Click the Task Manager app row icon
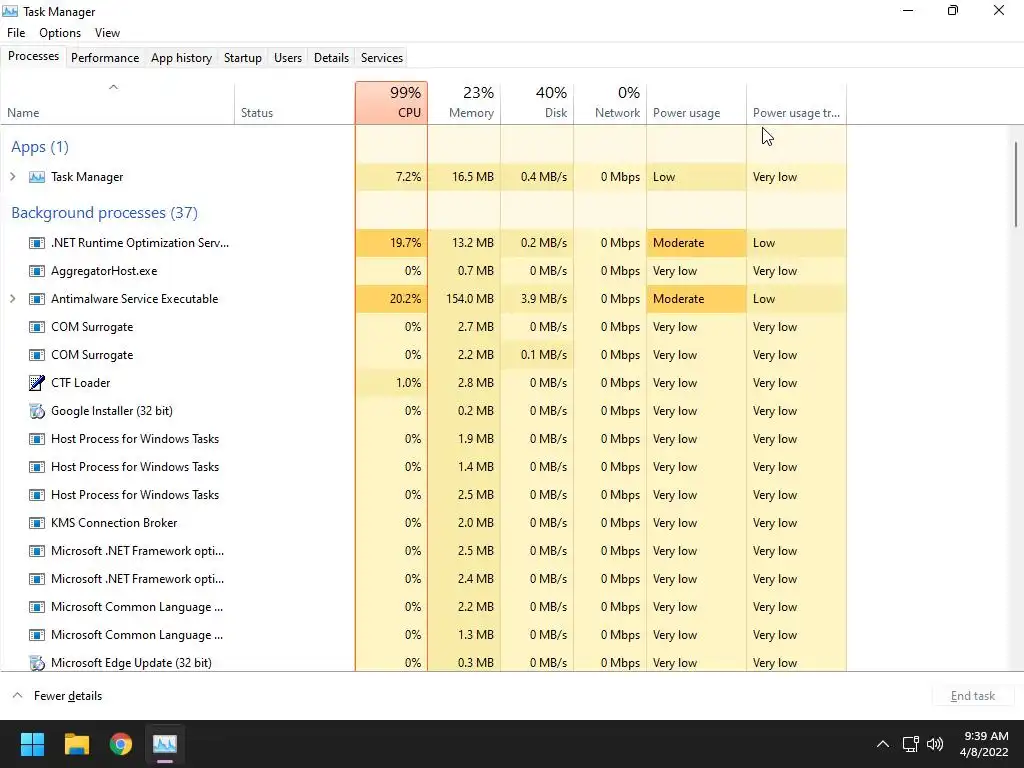This screenshot has width=1024, height=768. click(37, 177)
